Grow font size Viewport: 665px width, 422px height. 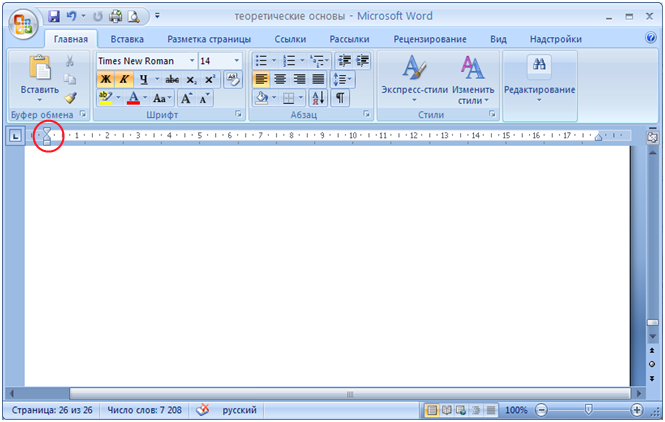pyautogui.click(x=186, y=98)
